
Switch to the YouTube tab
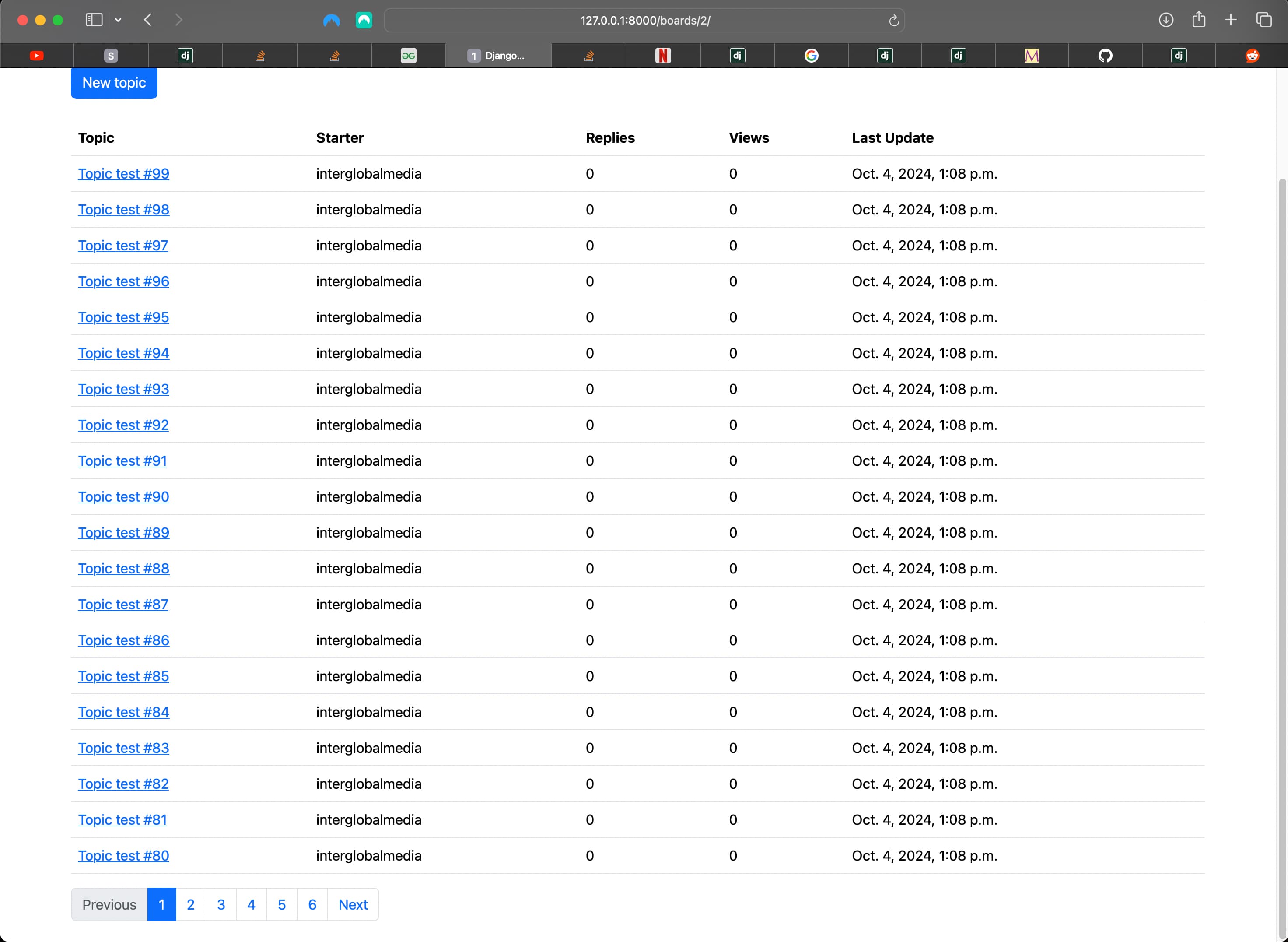tap(37, 55)
